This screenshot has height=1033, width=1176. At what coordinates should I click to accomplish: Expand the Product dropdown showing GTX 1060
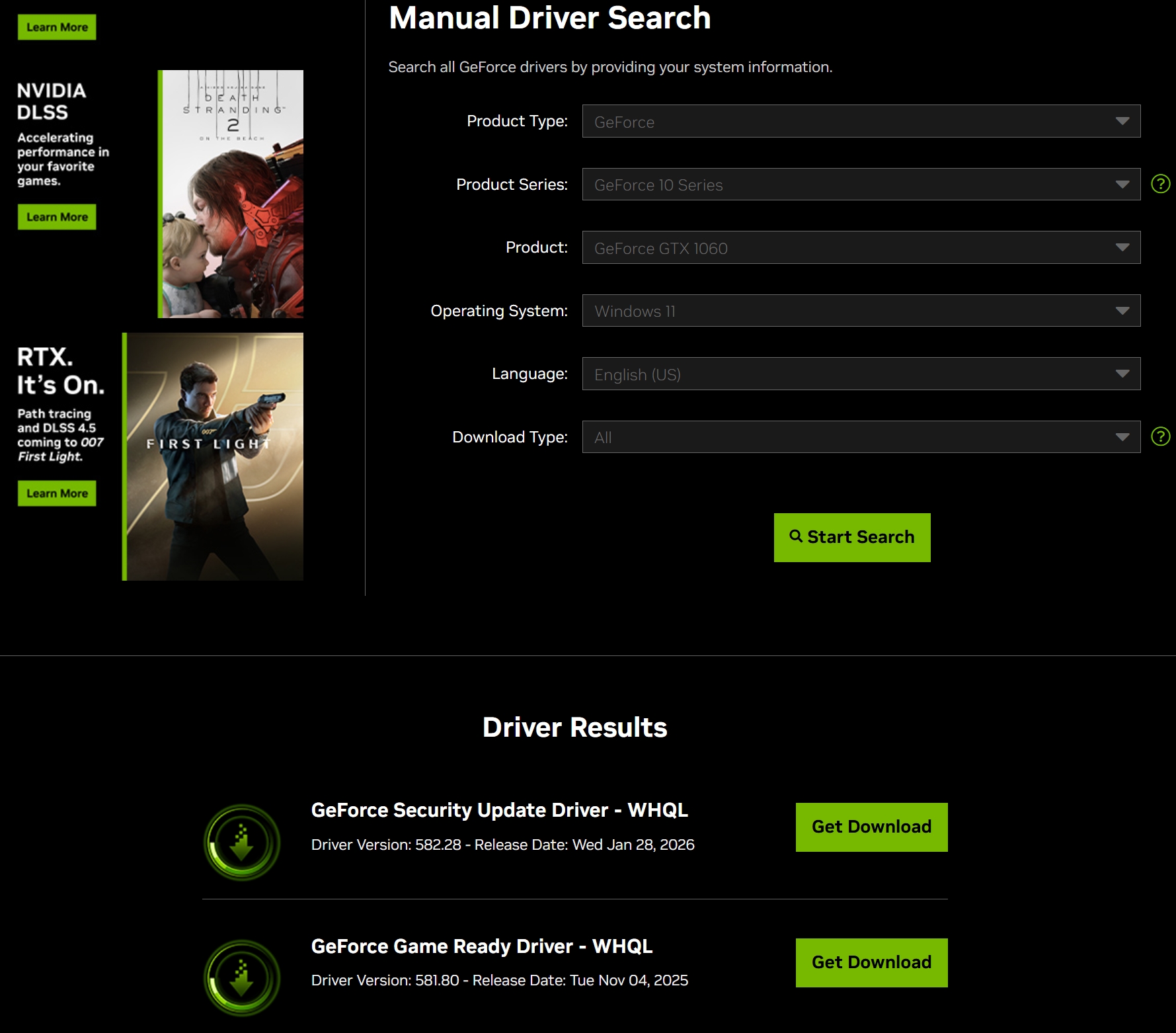click(861, 247)
